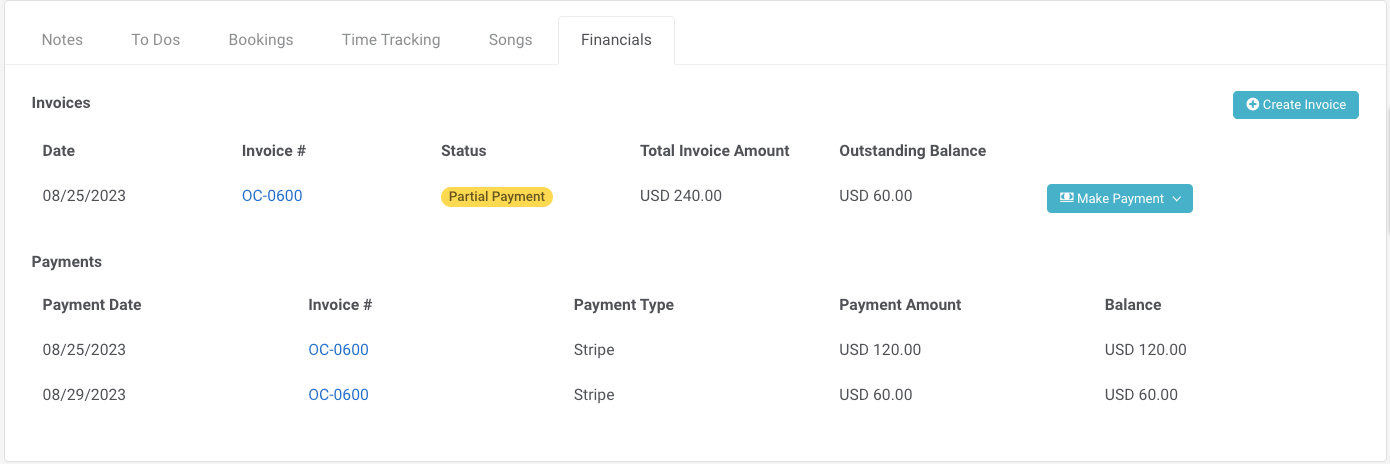1390x464 pixels.
Task: Open the OC-0600 link for 08/25/2023 payment
Action: tap(338, 350)
